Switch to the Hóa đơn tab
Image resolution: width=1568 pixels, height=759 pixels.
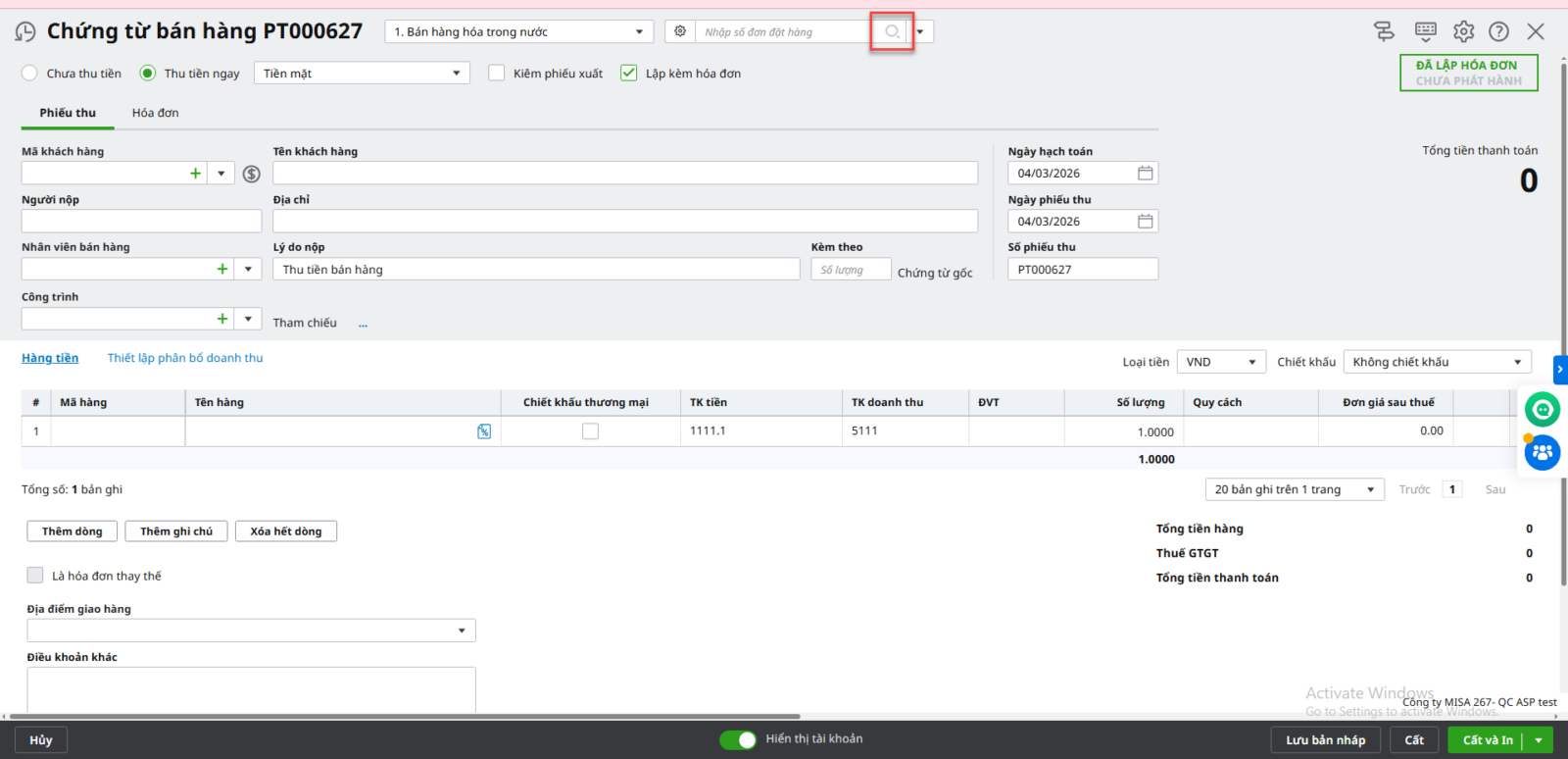155,113
